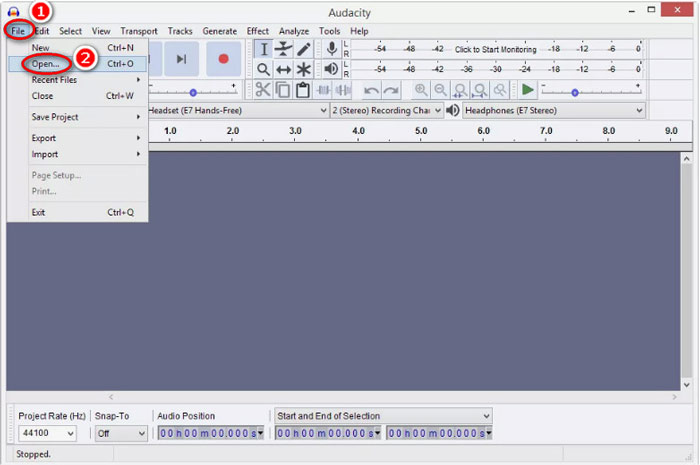Click the Silence audio icon
This screenshot has height=465, width=700.
[x=343, y=90]
